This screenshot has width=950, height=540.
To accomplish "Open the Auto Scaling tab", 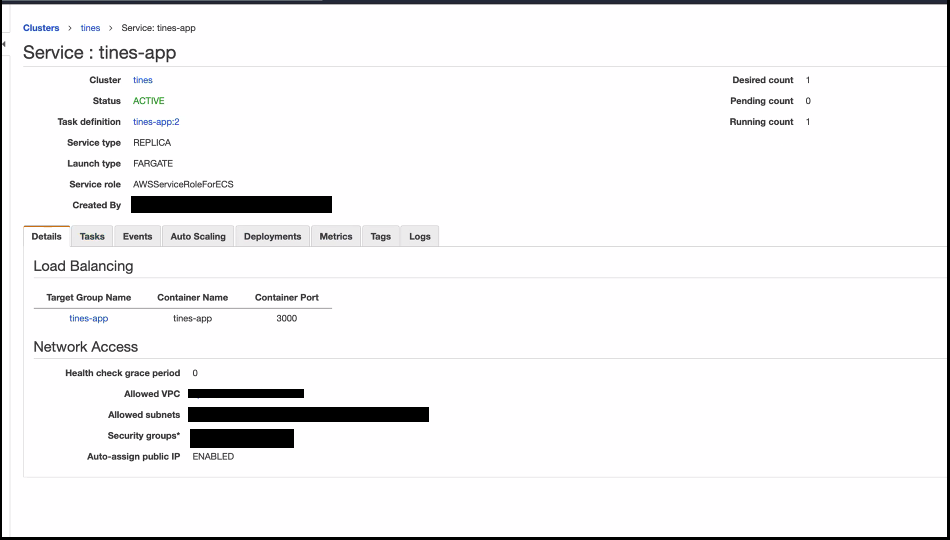I will (x=198, y=236).
